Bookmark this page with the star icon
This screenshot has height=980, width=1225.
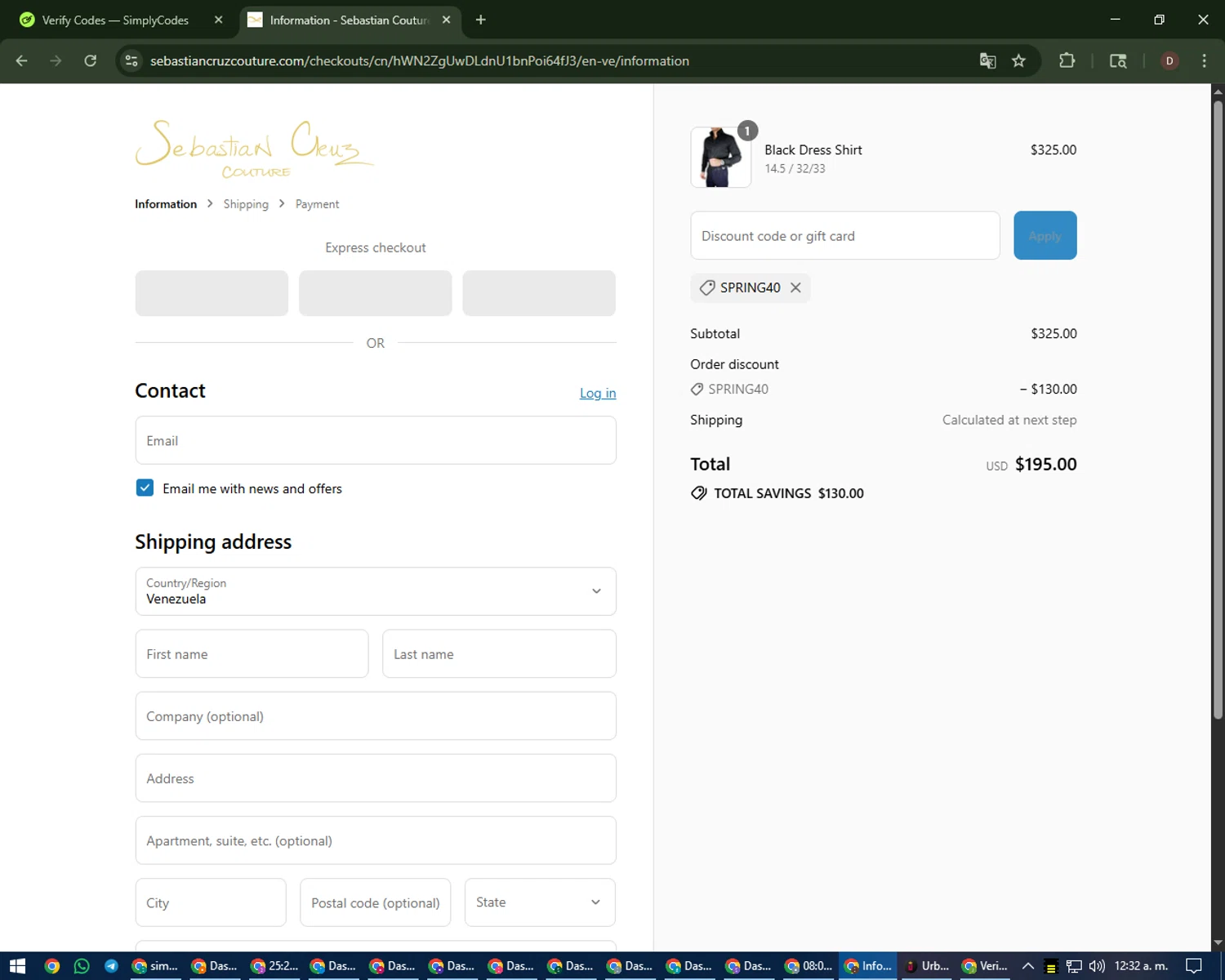tap(1018, 60)
